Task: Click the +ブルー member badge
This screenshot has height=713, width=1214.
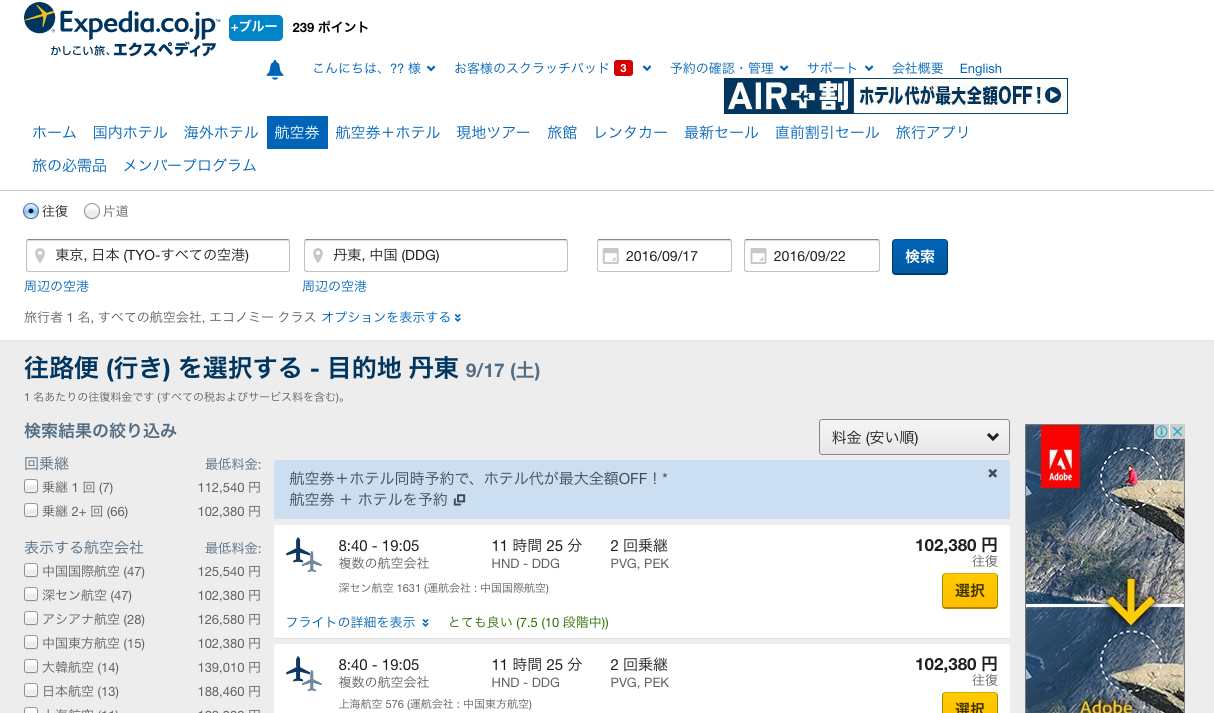Action: [256, 28]
